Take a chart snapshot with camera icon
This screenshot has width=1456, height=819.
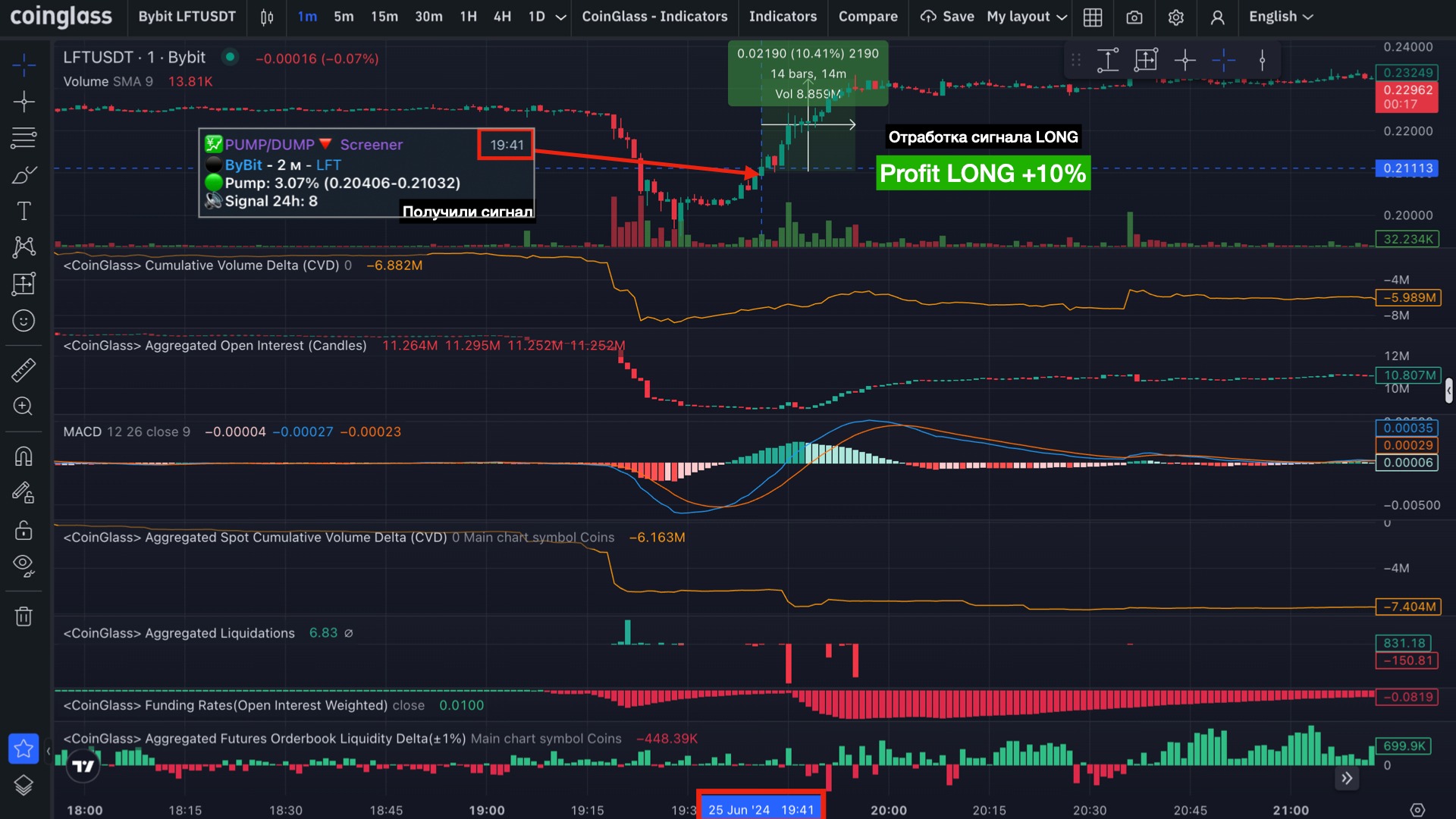pos(1134,17)
